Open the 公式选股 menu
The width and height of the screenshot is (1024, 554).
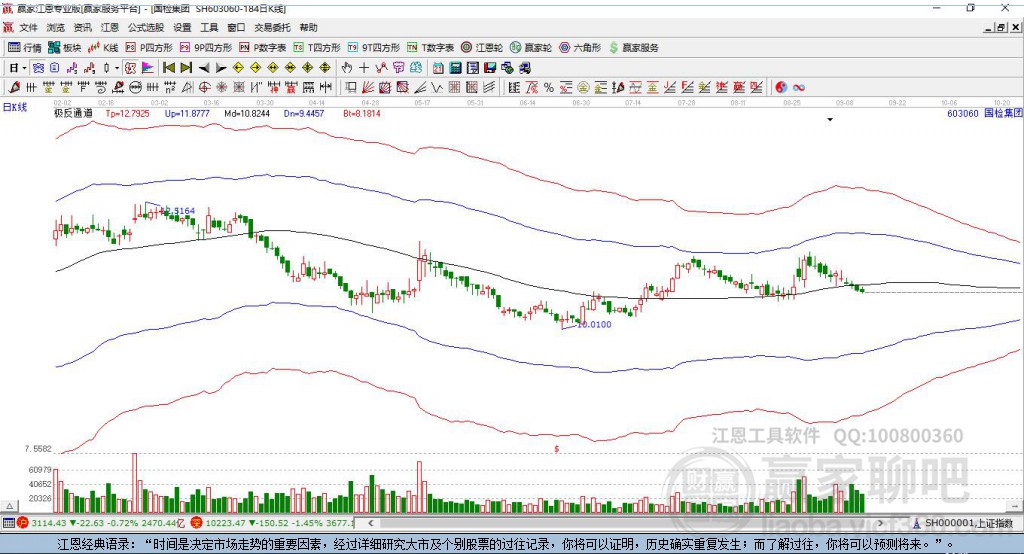pyautogui.click(x=146, y=27)
